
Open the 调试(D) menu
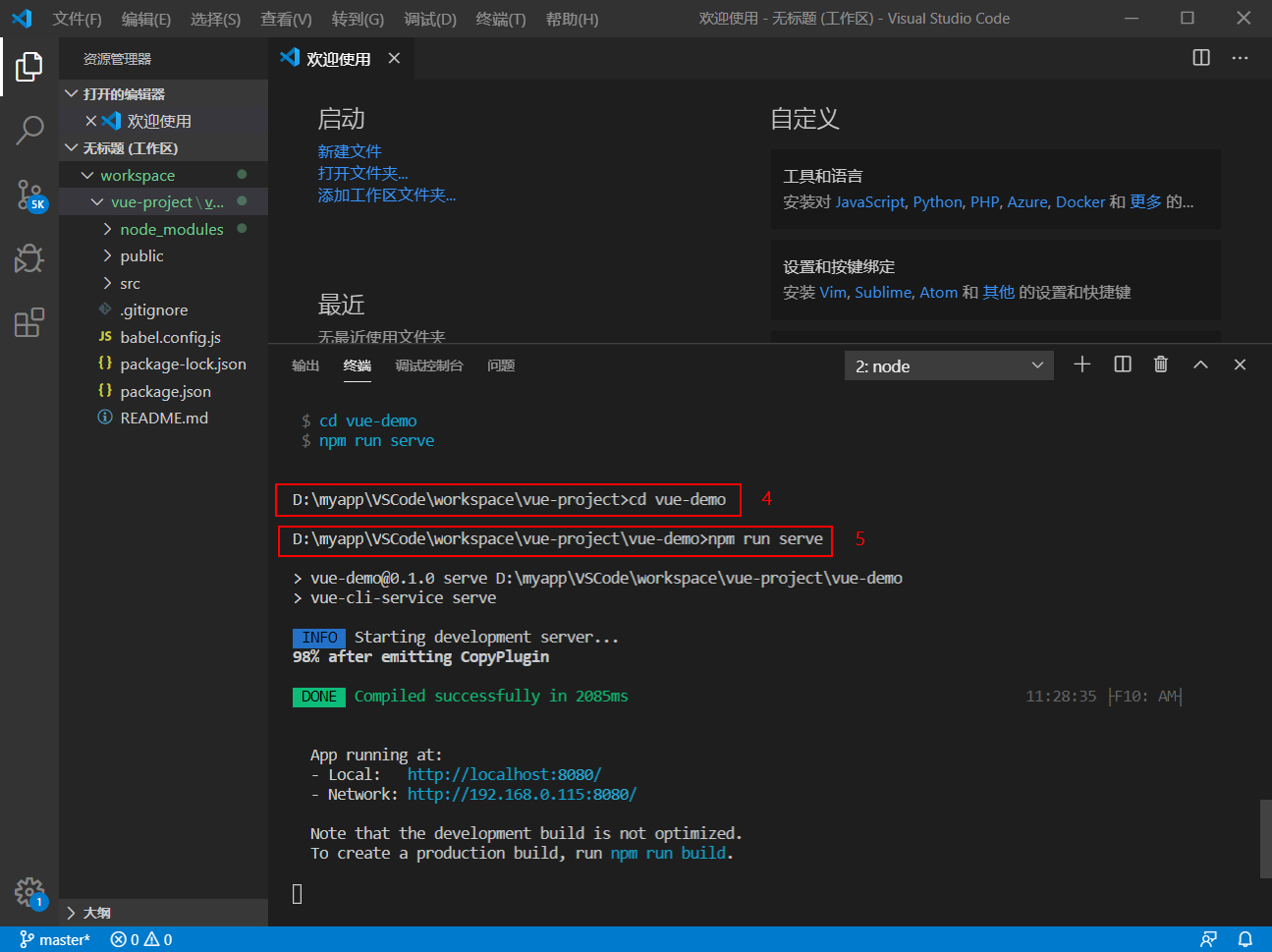coord(430,19)
